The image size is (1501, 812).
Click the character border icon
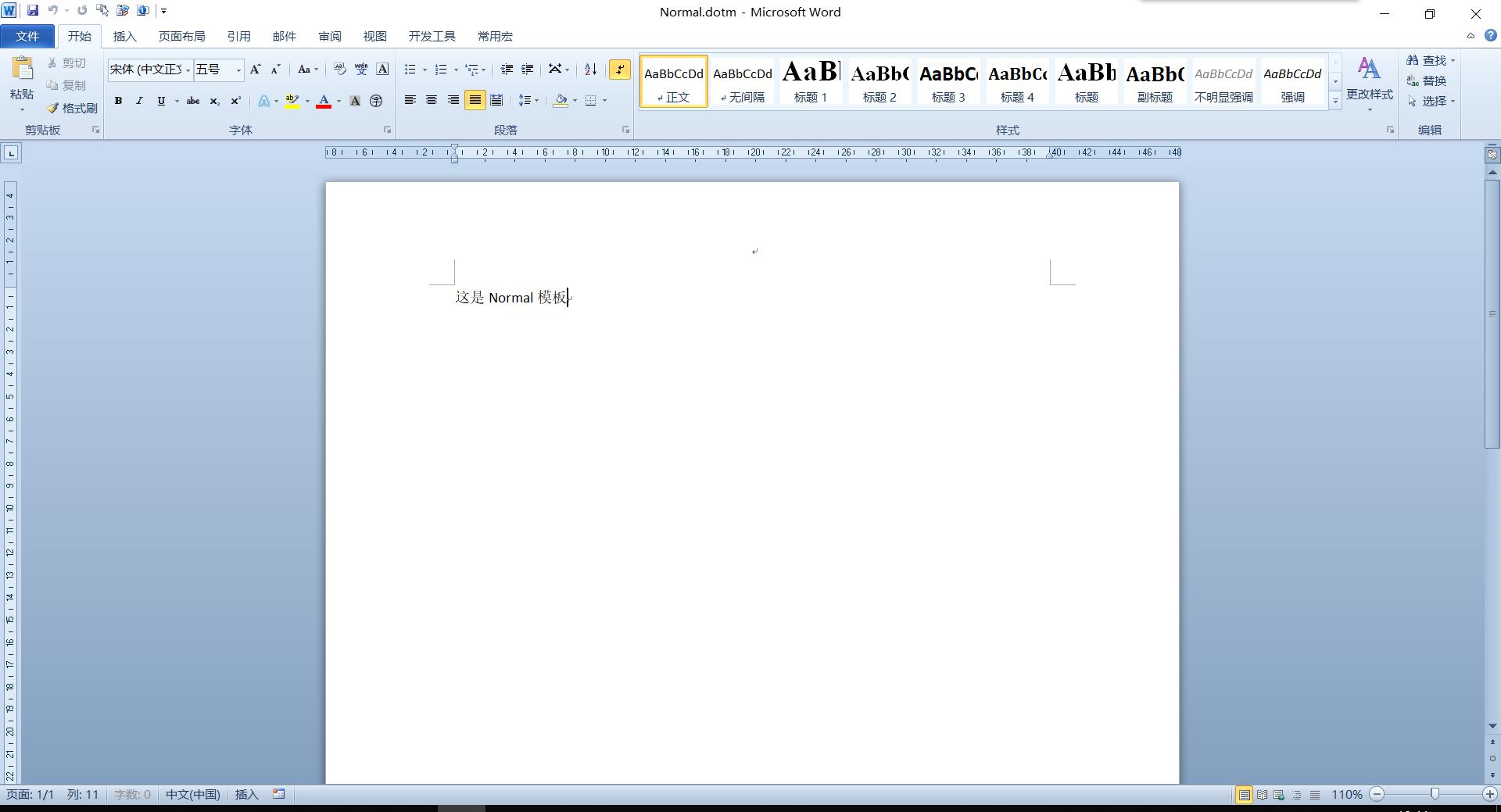382,70
